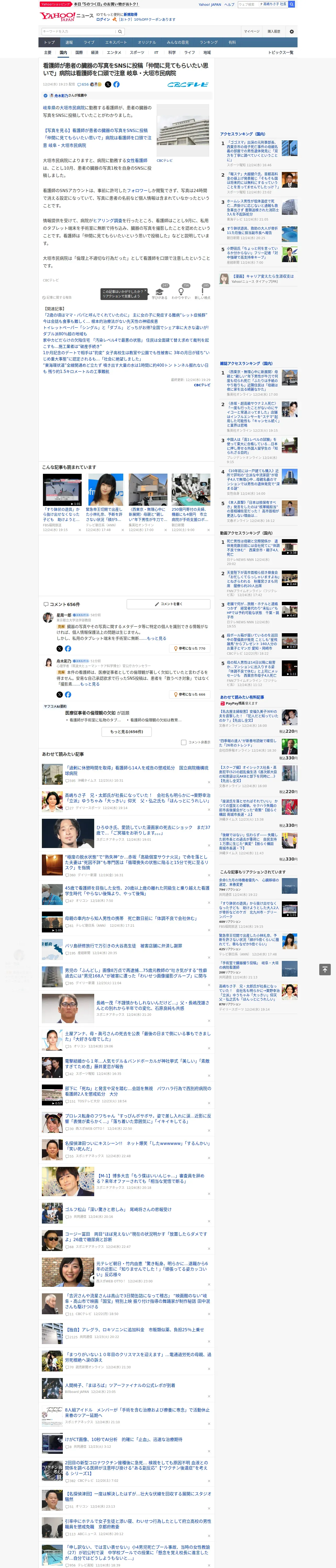Click the コメントを書く button

[x=168, y=604]
